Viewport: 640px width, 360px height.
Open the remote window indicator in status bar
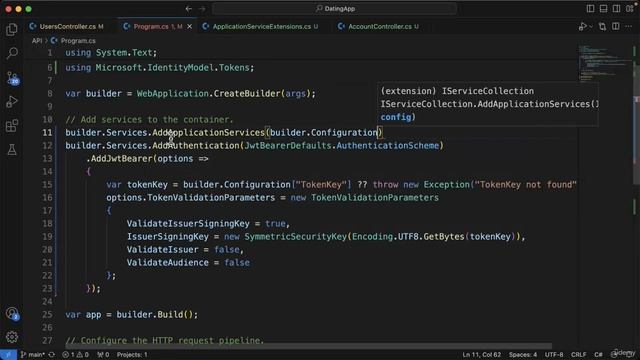click(x=8, y=355)
